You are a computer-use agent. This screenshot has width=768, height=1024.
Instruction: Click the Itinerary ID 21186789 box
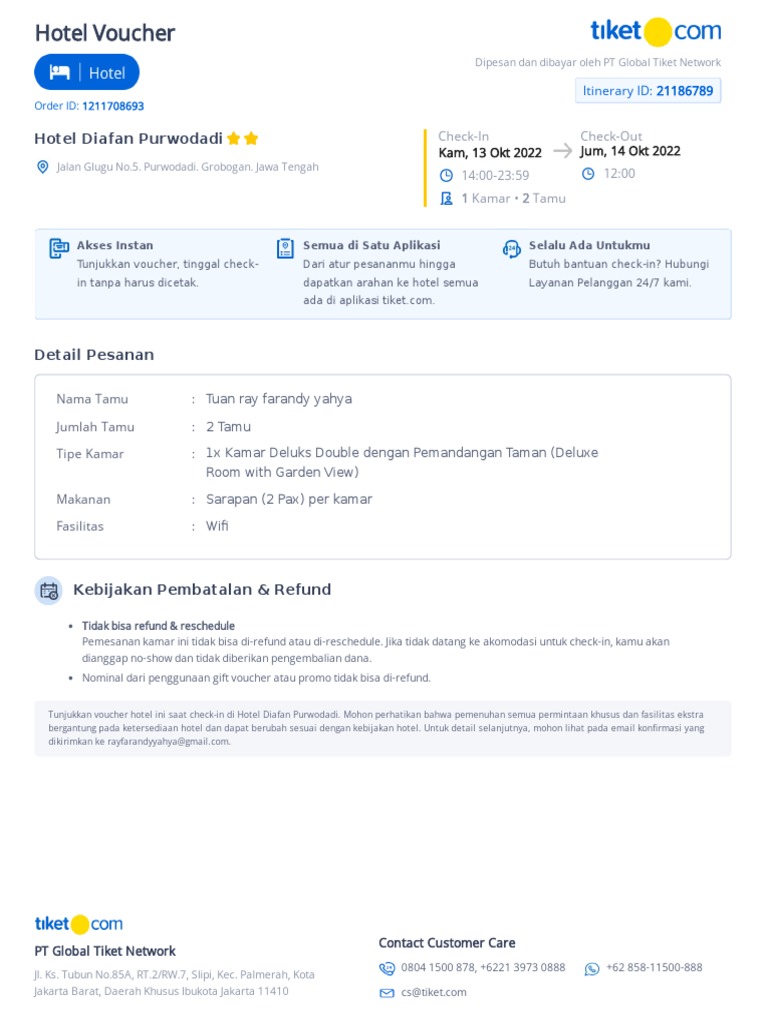click(x=648, y=91)
